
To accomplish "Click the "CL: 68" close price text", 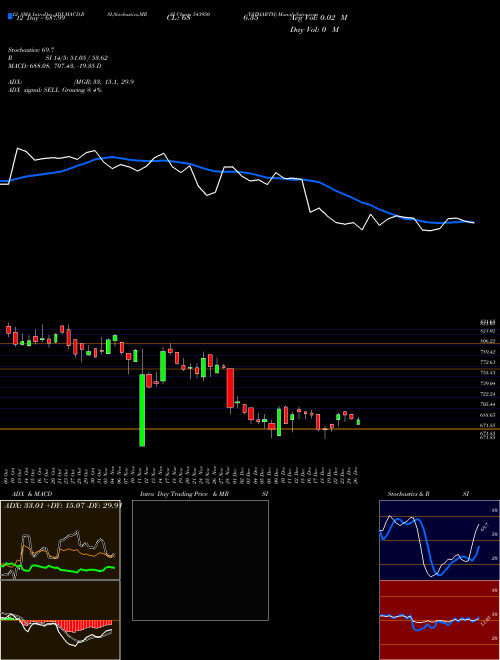I will [178, 18].
